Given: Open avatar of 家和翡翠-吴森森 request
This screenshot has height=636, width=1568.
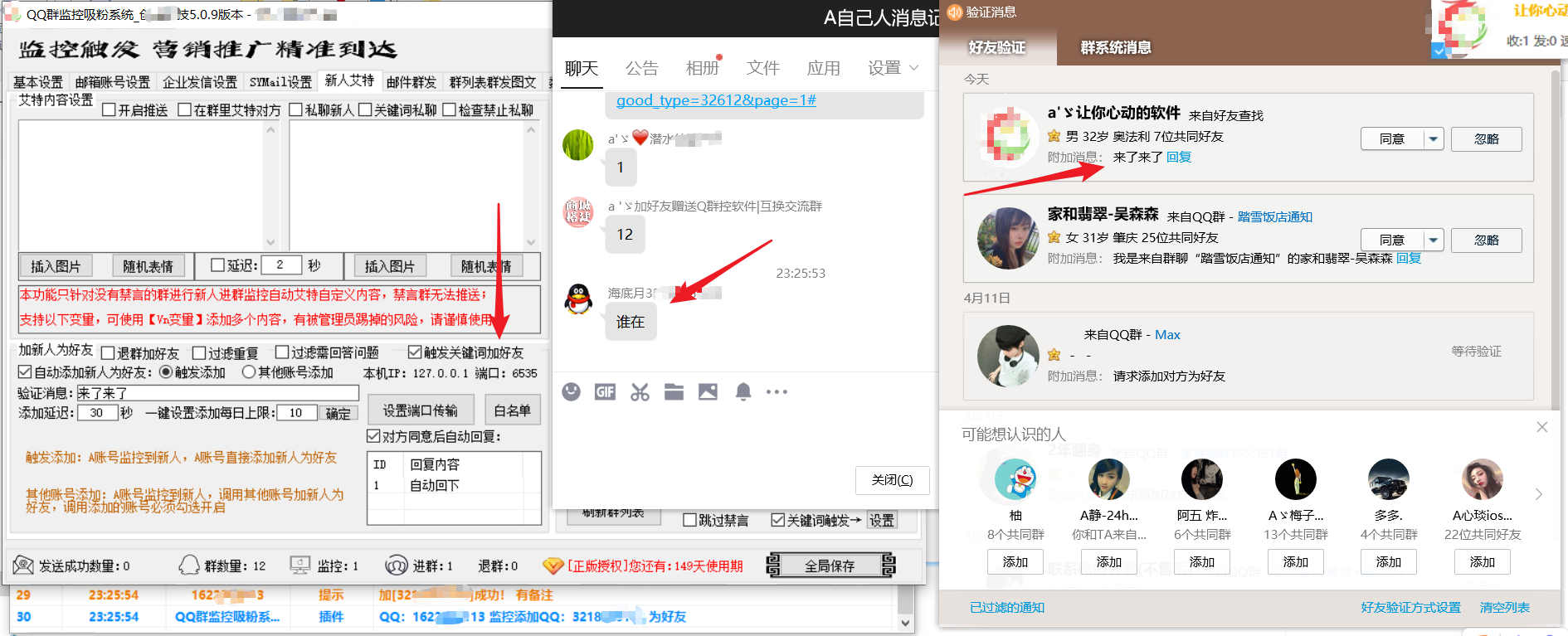Looking at the screenshot, I should point(1008,238).
